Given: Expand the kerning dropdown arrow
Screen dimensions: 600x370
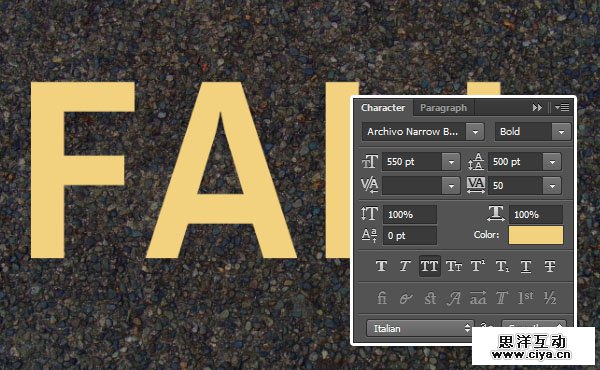Looking at the screenshot, I should click(x=451, y=186).
